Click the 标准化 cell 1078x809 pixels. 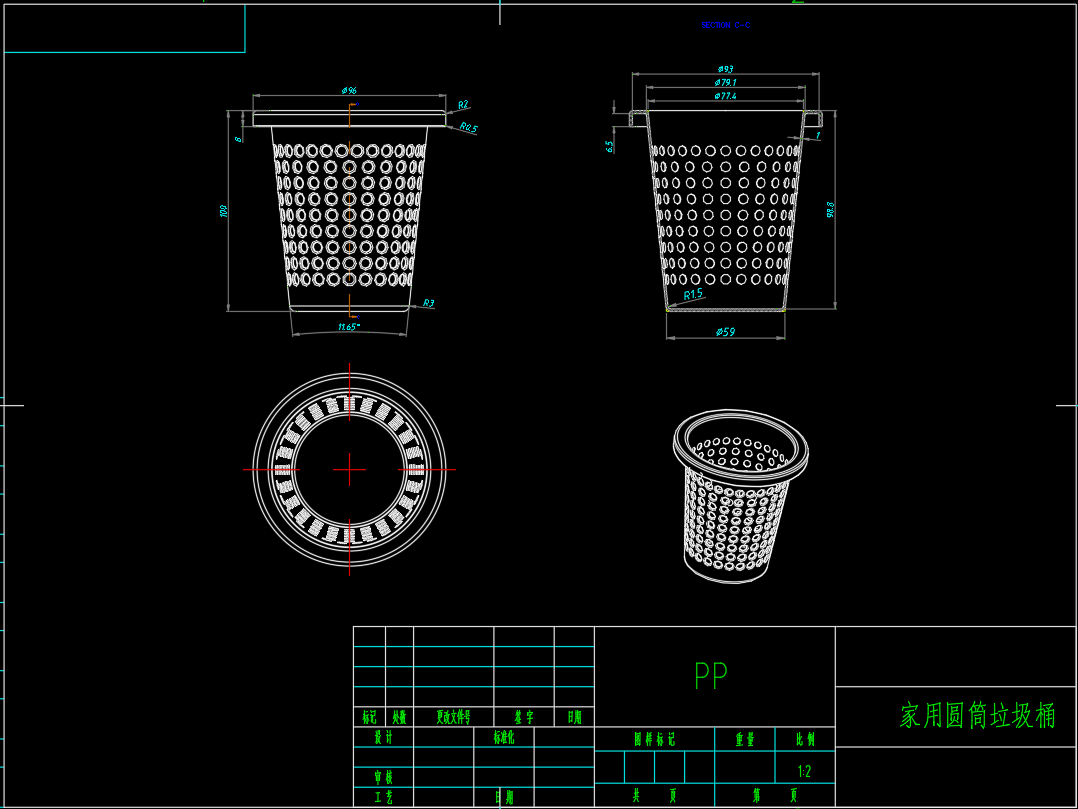point(504,738)
